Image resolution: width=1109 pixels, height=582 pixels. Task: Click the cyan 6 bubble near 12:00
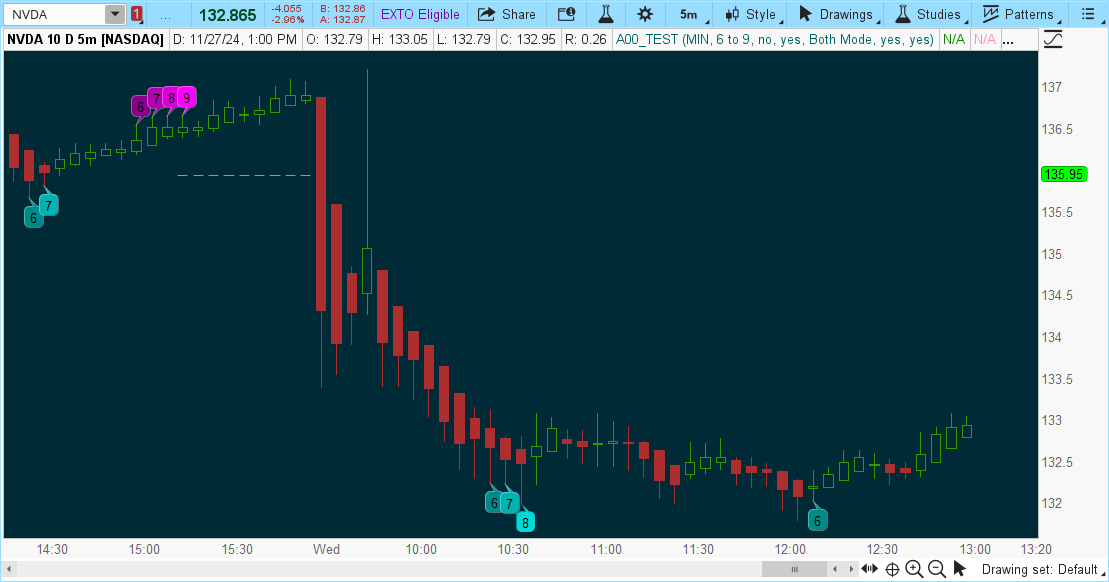818,520
